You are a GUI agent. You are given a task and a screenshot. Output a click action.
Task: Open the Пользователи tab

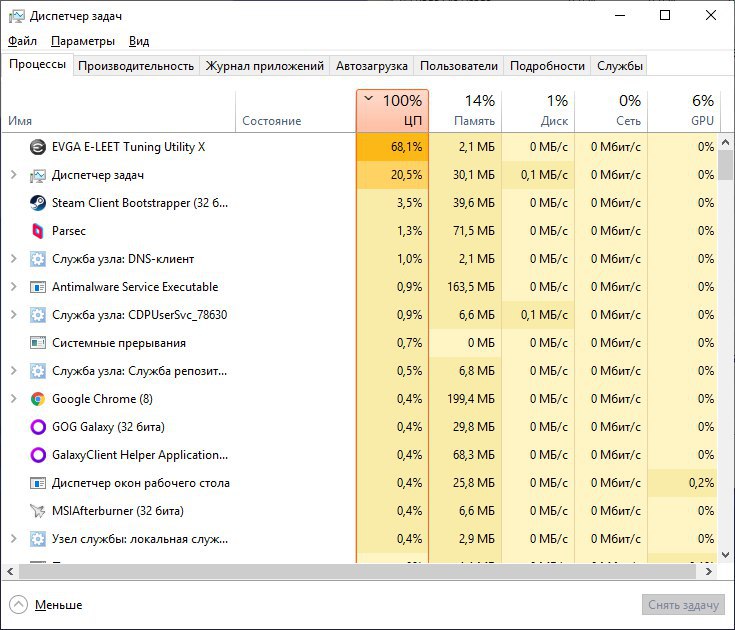click(x=458, y=66)
